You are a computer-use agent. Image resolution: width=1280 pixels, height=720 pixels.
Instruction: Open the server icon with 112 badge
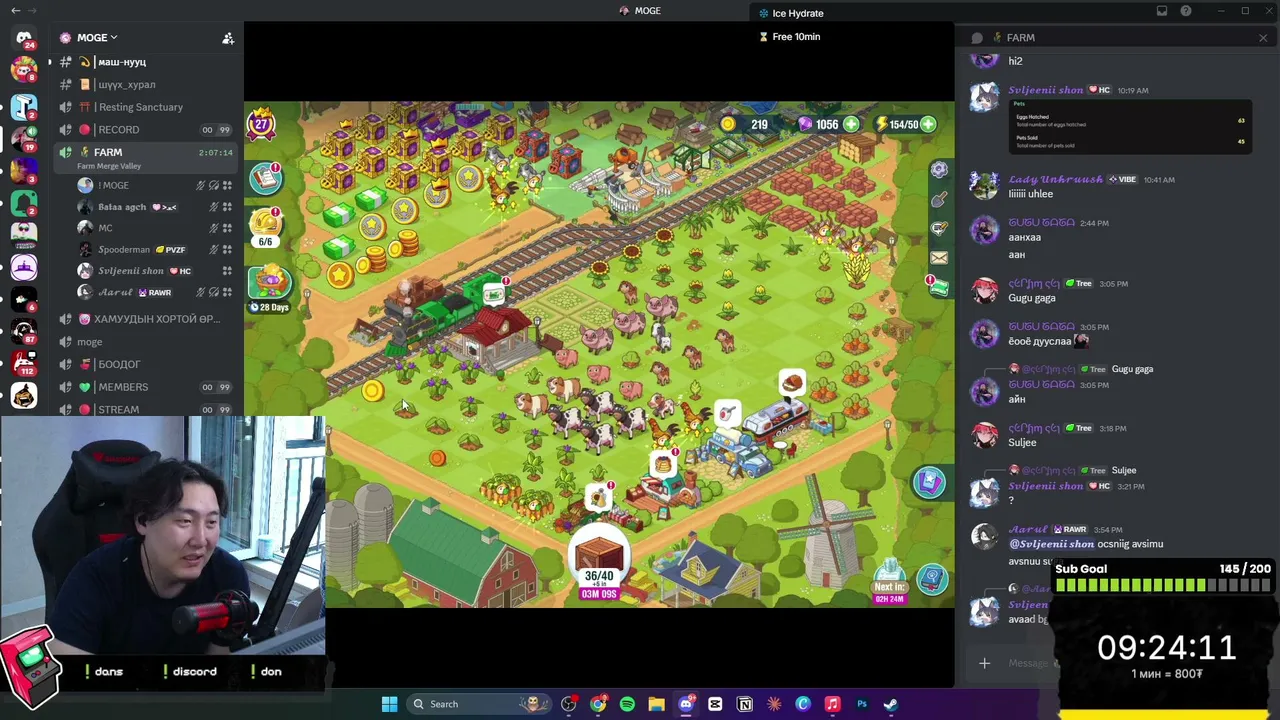coord(24,365)
